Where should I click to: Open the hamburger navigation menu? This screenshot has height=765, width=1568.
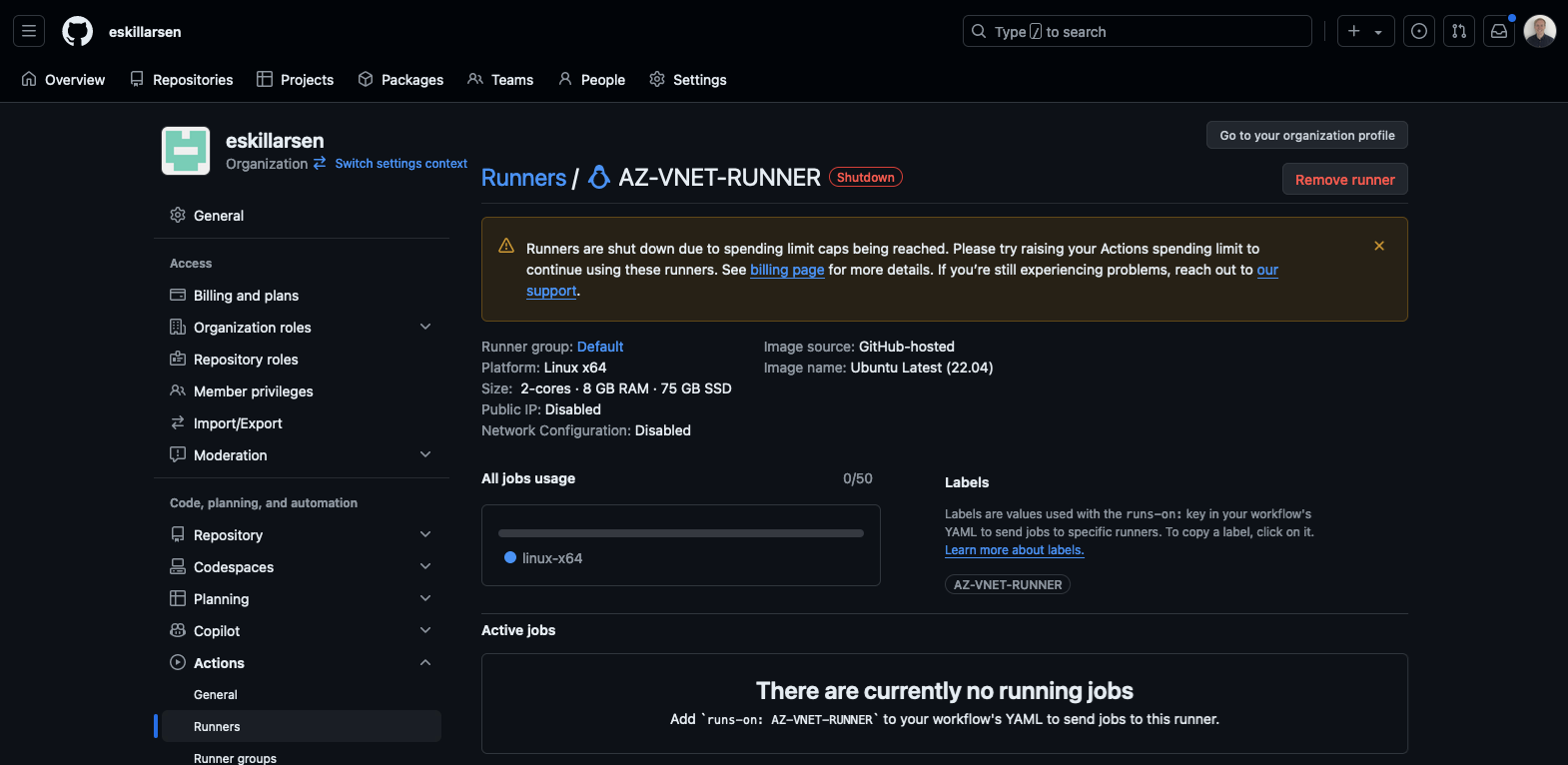tap(29, 31)
